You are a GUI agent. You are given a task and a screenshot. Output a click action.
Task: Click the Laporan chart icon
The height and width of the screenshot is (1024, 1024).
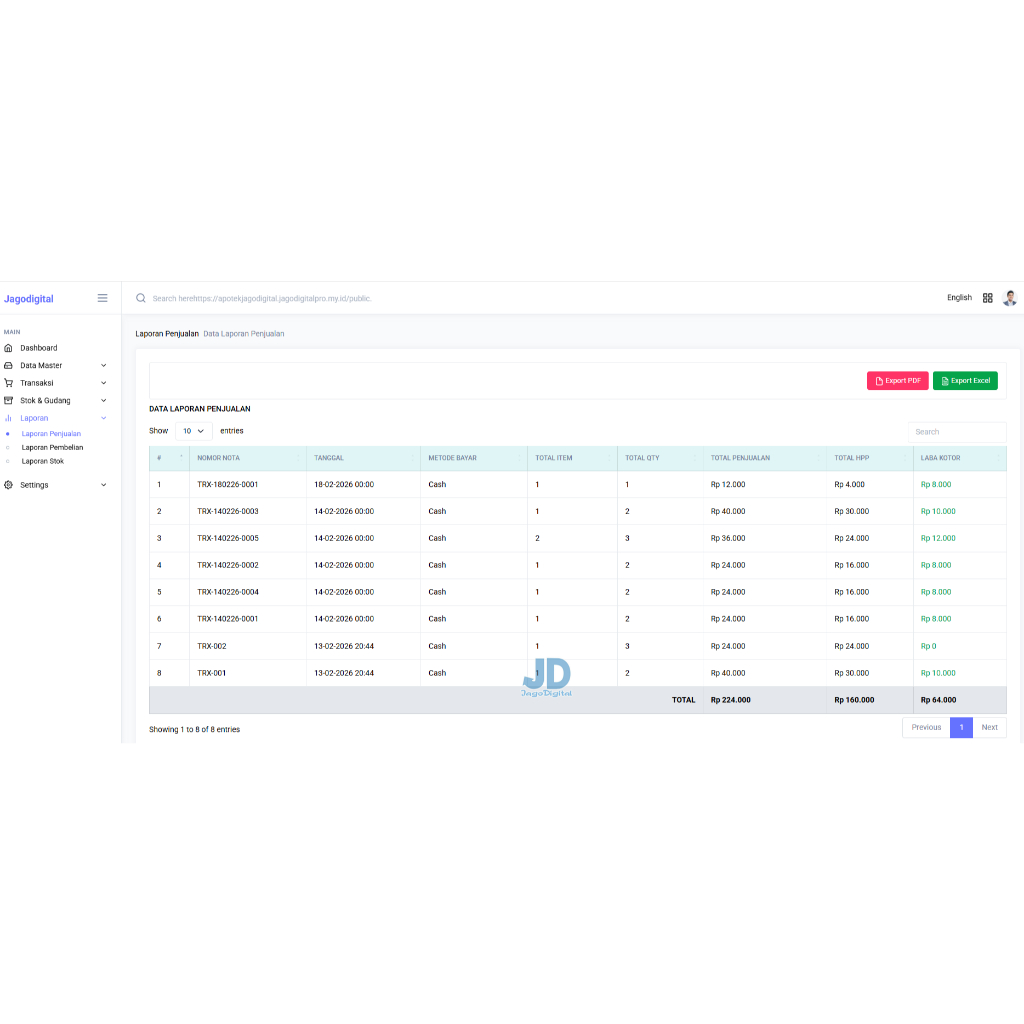click(8, 418)
